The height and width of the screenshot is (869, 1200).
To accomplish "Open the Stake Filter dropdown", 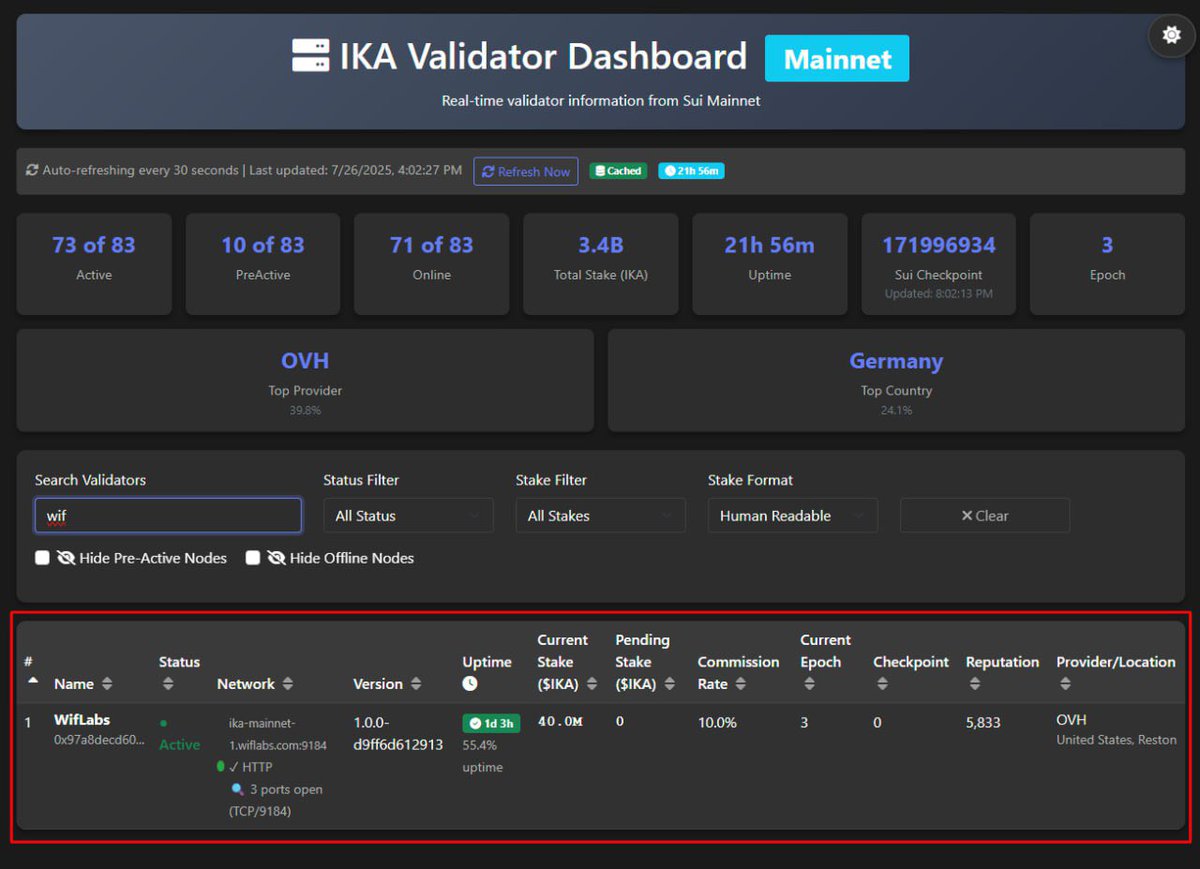I will [600, 516].
